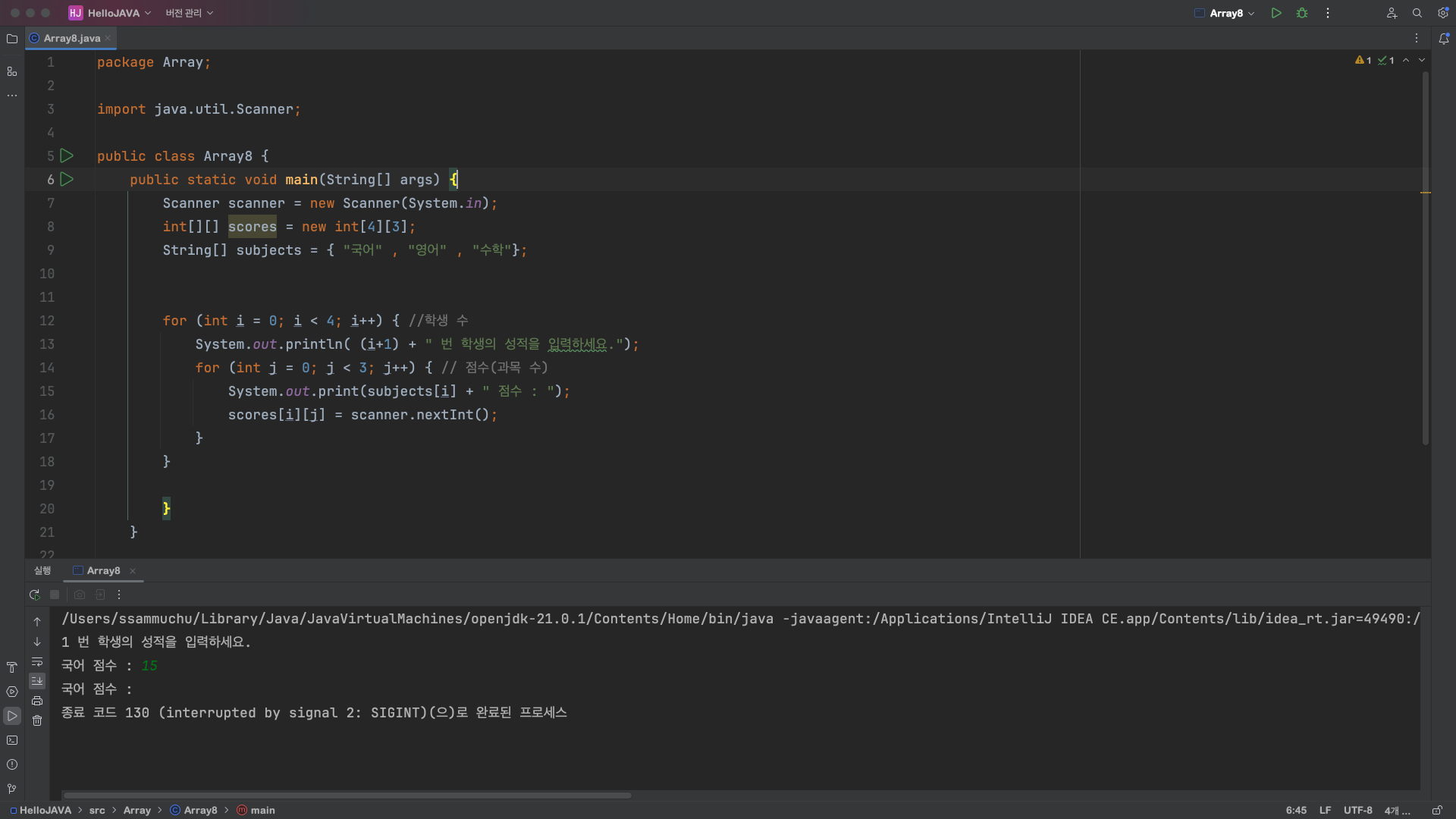Open the Project tool window folder icon
The width and height of the screenshot is (1456, 819).
[12, 39]
